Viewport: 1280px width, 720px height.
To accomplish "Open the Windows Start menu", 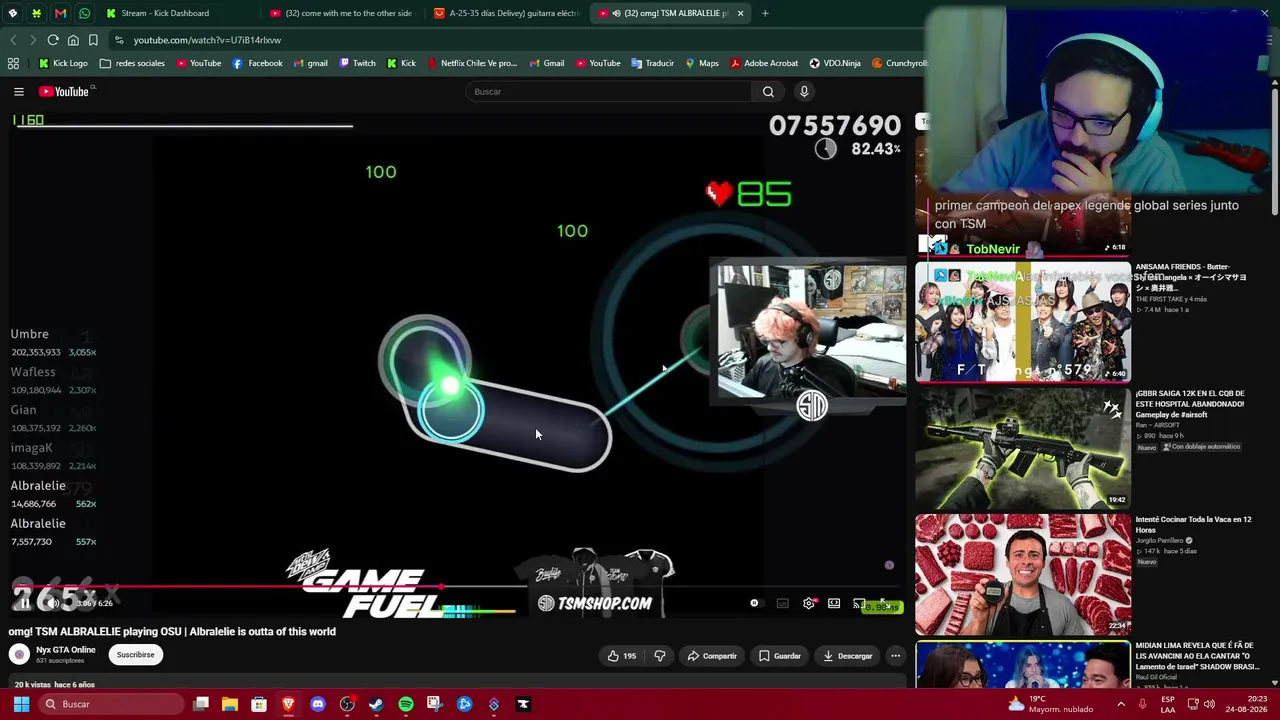I will point(21,704).
